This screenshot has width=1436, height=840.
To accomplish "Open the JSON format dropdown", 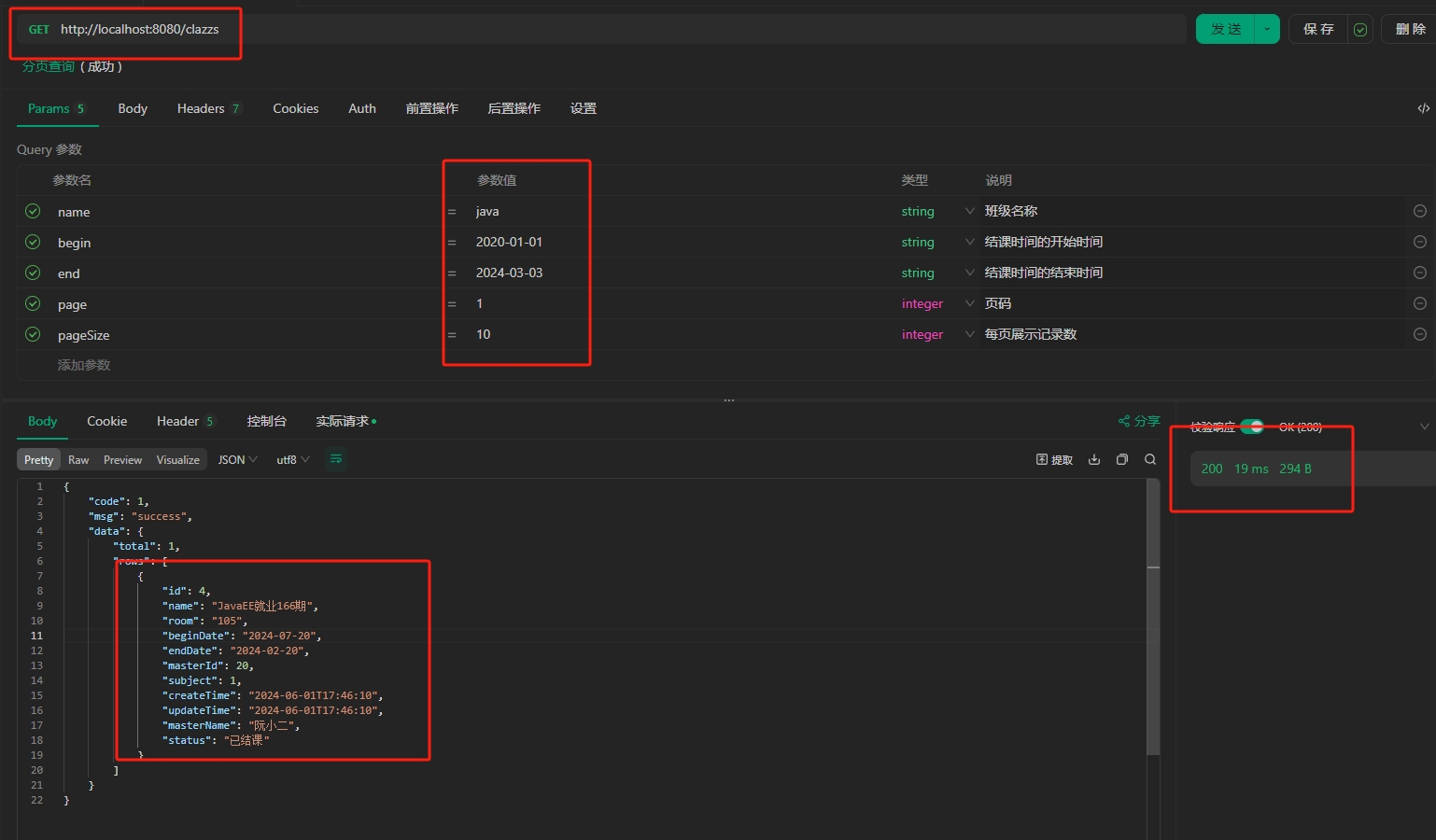I will (237, 459).
